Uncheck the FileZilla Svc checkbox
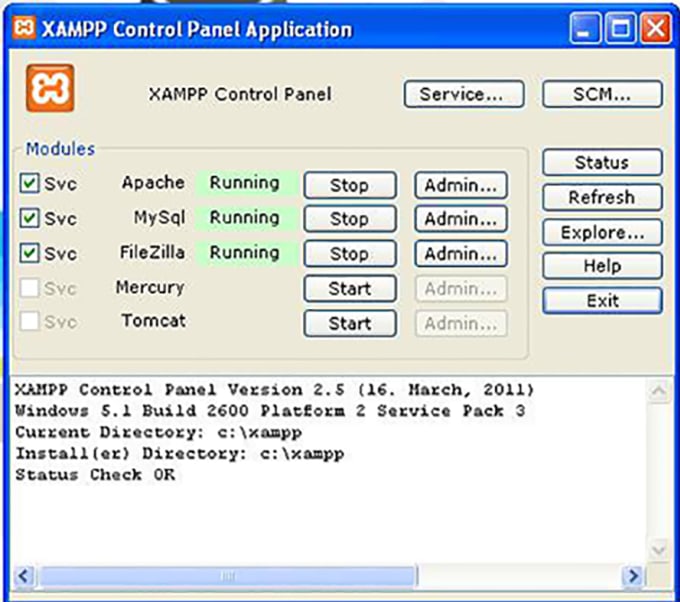The image size is (680, 602). (29, 253)
